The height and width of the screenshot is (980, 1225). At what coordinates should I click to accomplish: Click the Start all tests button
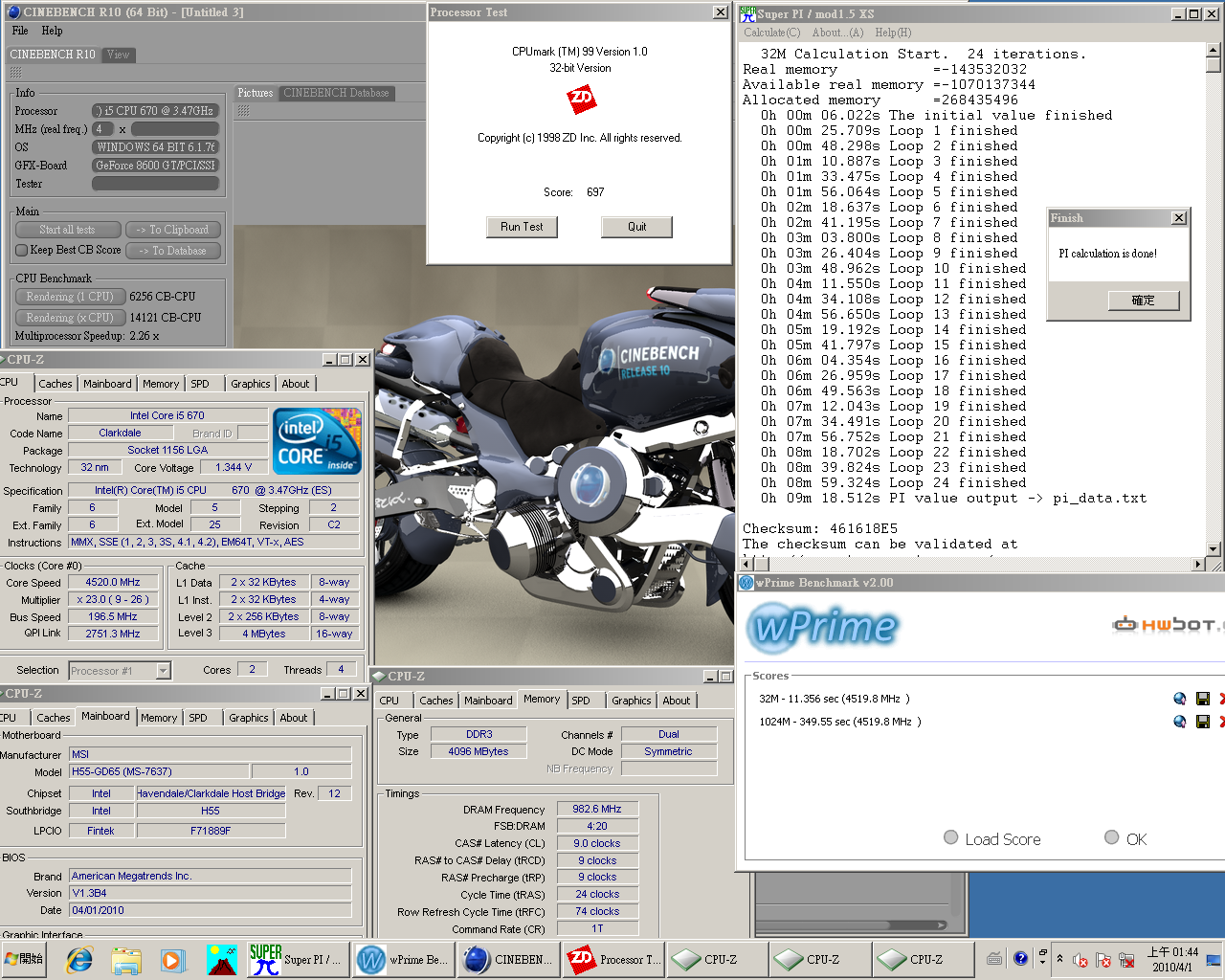coord(68,230)
